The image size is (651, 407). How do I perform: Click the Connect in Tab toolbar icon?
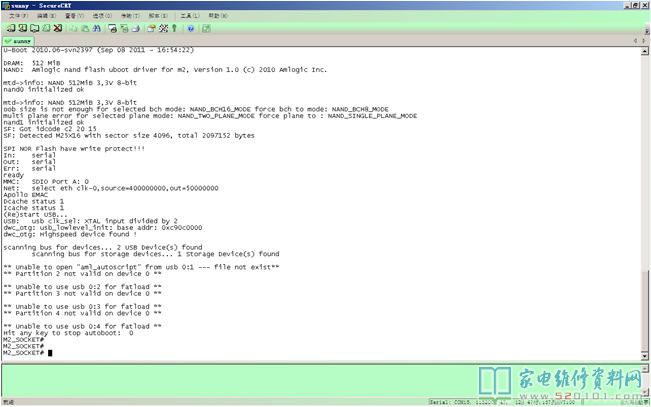34,28
